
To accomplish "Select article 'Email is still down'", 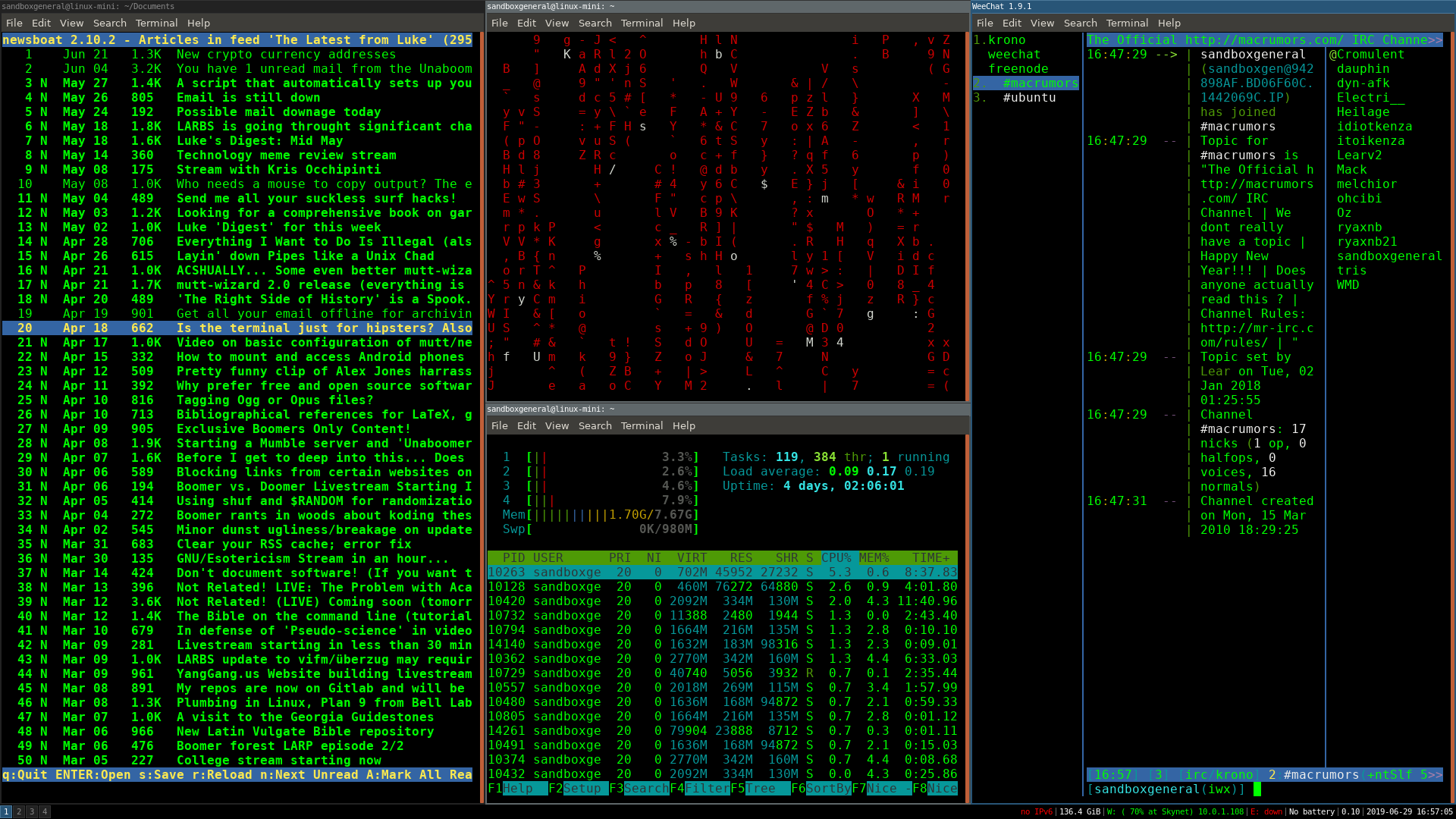I will pos(237,98).
